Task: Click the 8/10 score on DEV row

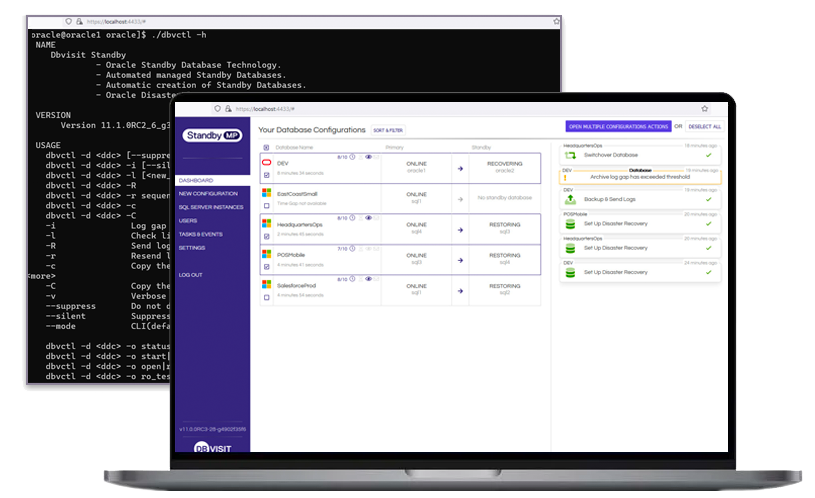Action: [342, 157]
